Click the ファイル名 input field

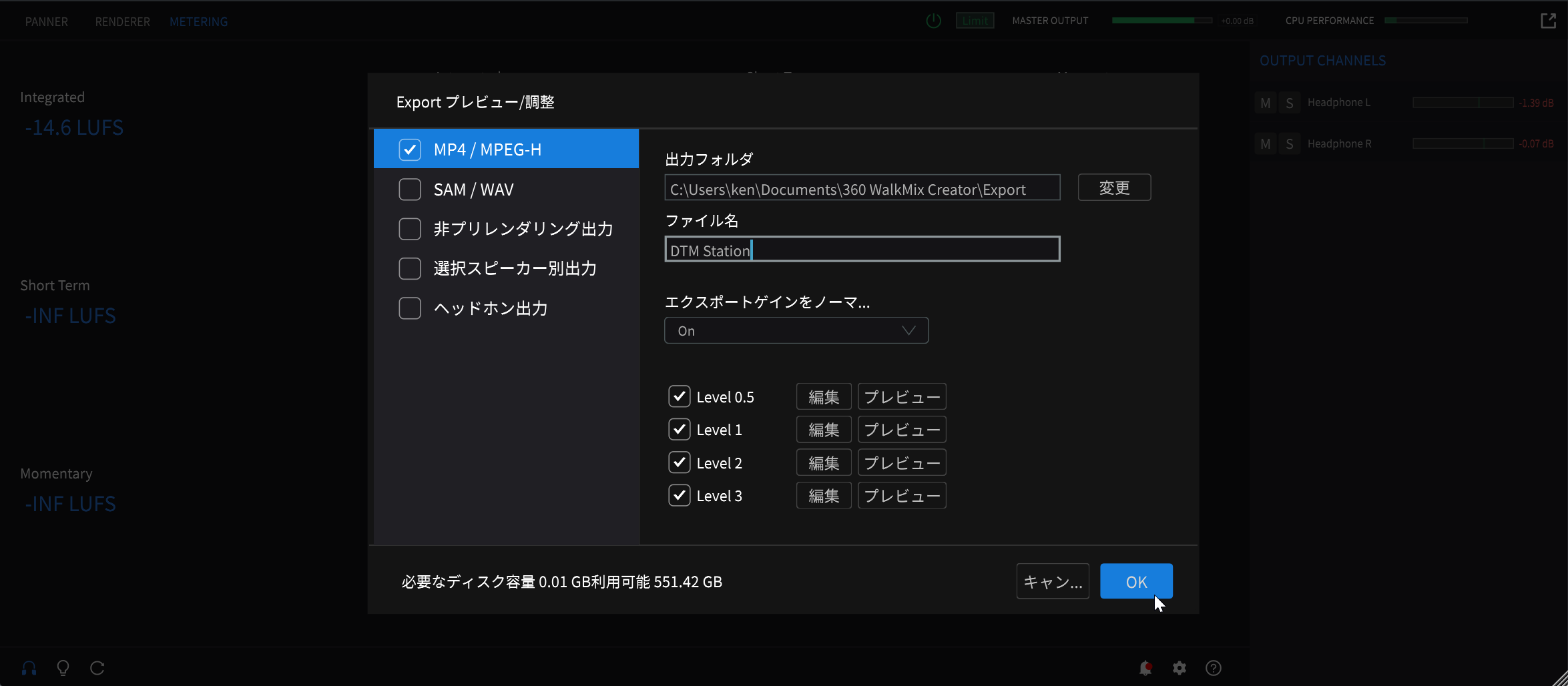[x=862, y=250]
